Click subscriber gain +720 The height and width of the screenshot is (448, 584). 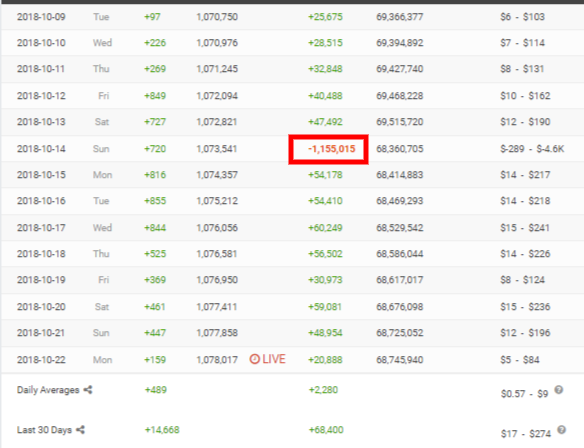click(x=155, y=149)
